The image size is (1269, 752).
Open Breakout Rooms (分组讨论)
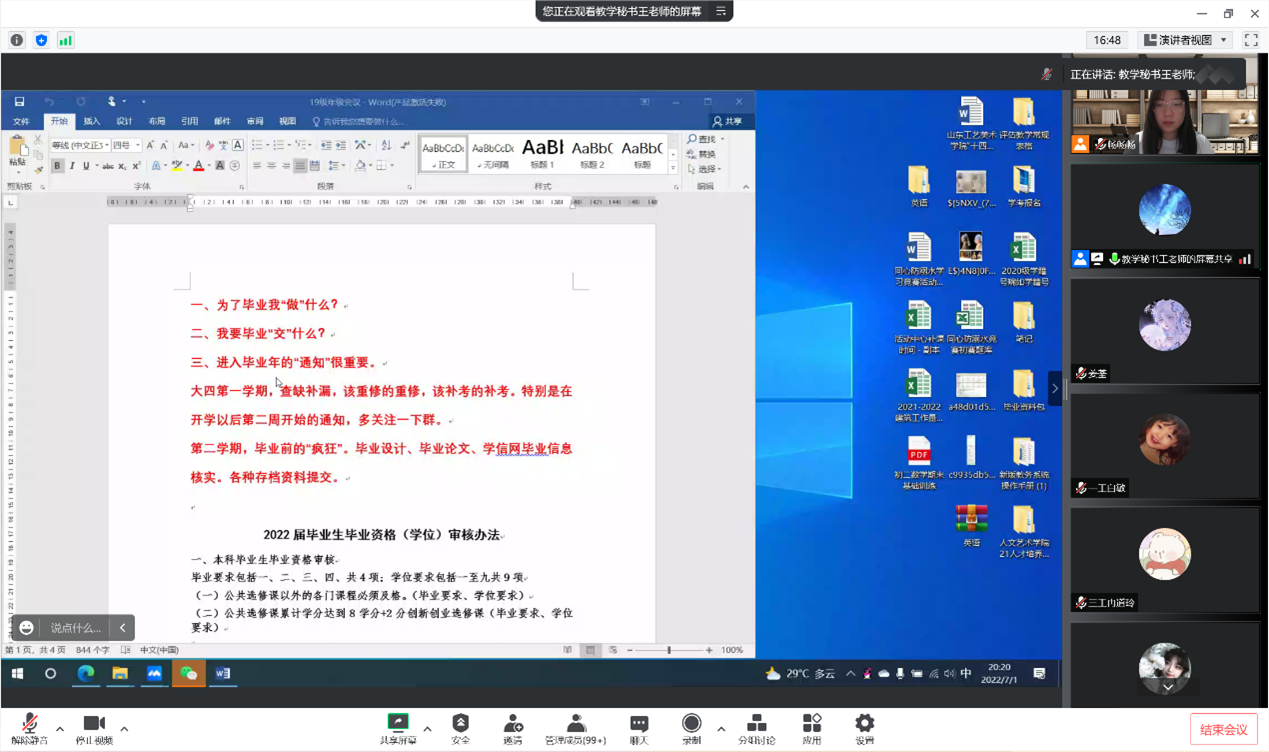[x=756, y=727]
